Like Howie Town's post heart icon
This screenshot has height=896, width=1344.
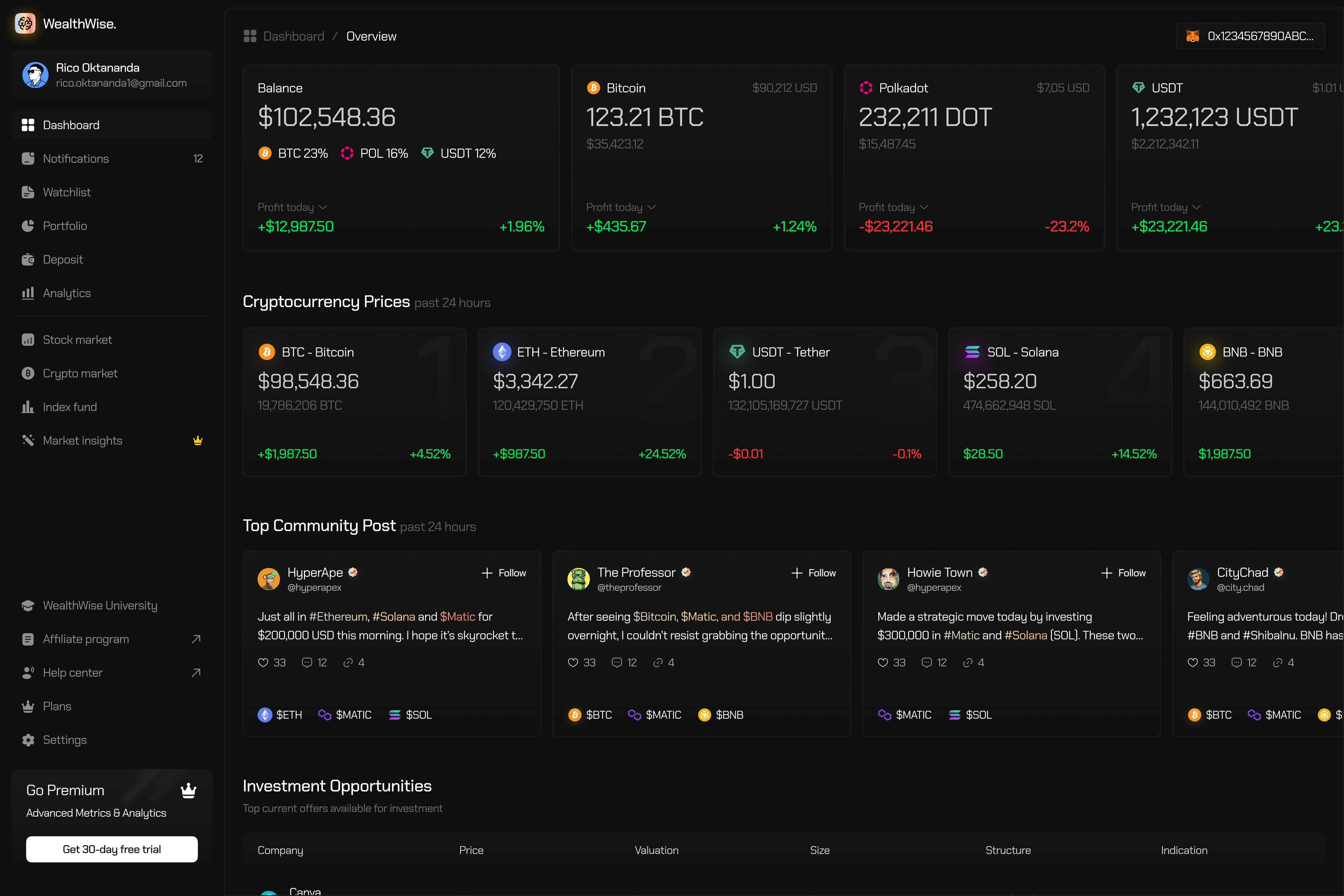883,662
